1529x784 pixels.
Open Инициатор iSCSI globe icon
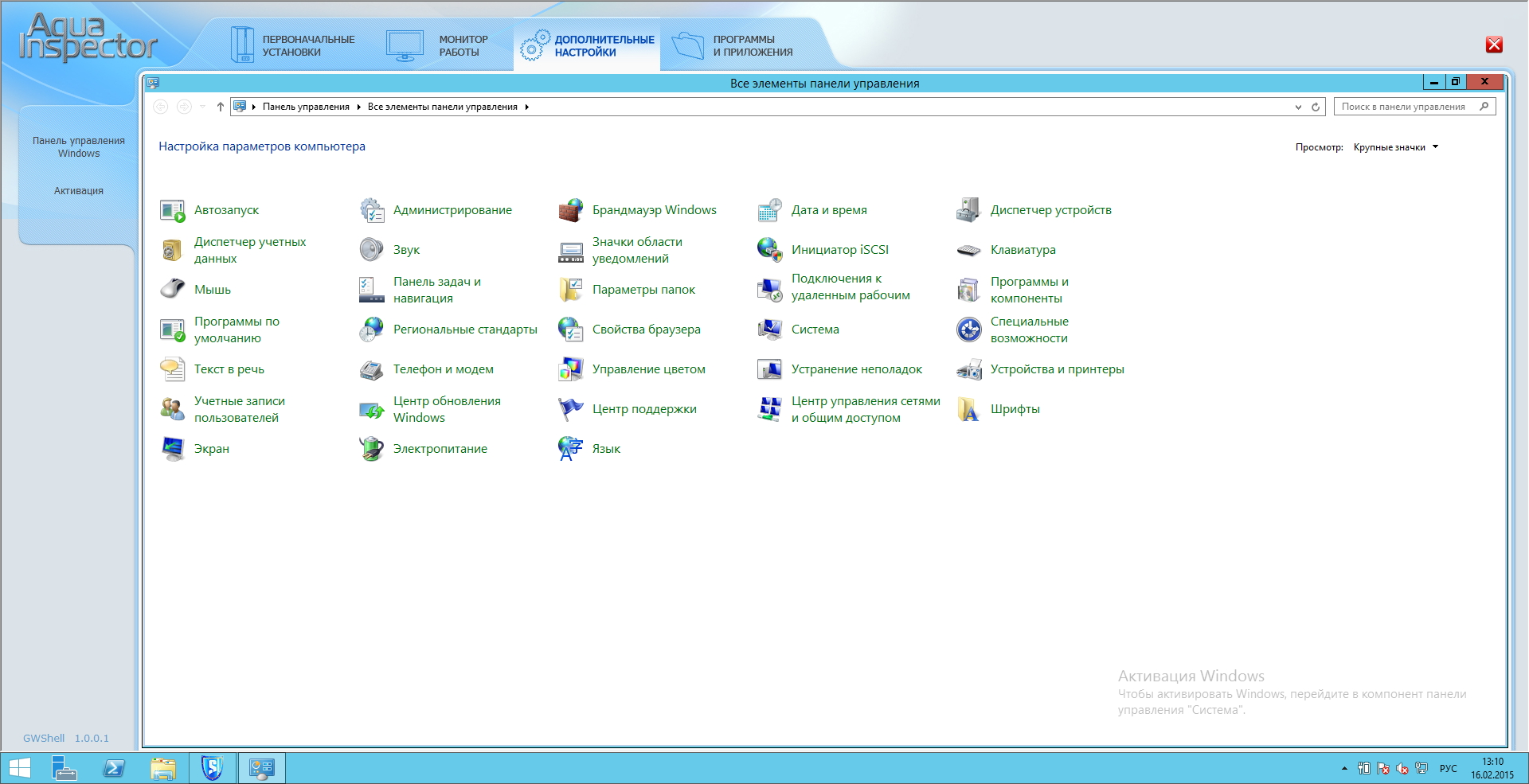click(769, 250)
